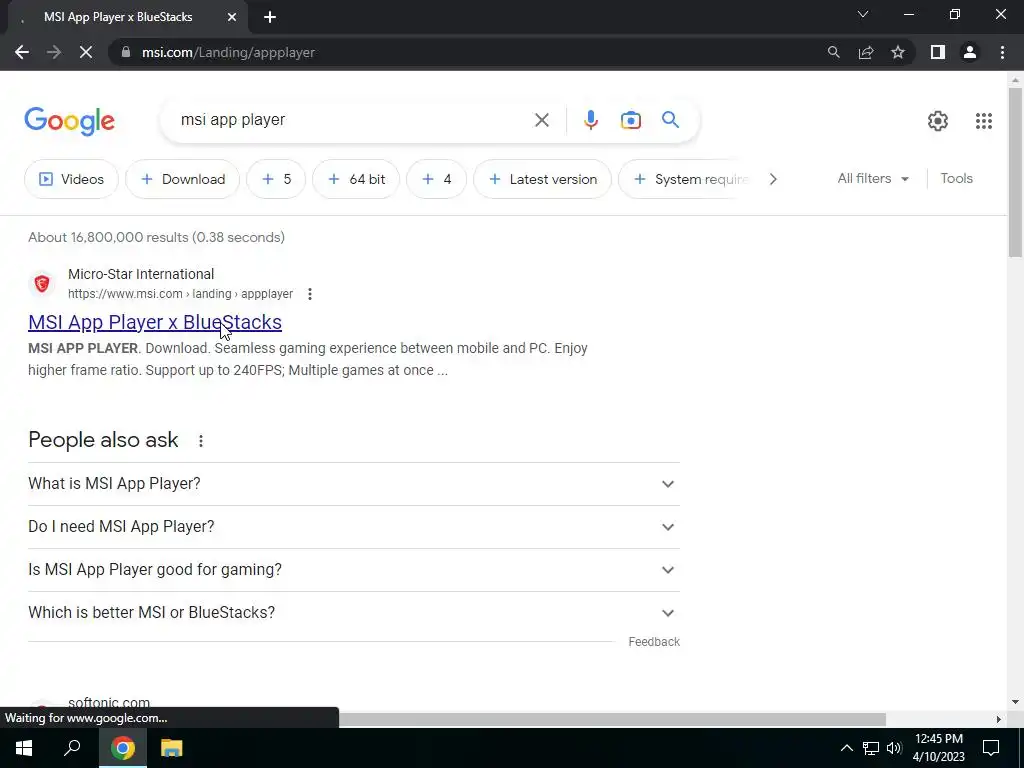
Task: Expand What is MSI App Player?
Action: pos(353,484)
